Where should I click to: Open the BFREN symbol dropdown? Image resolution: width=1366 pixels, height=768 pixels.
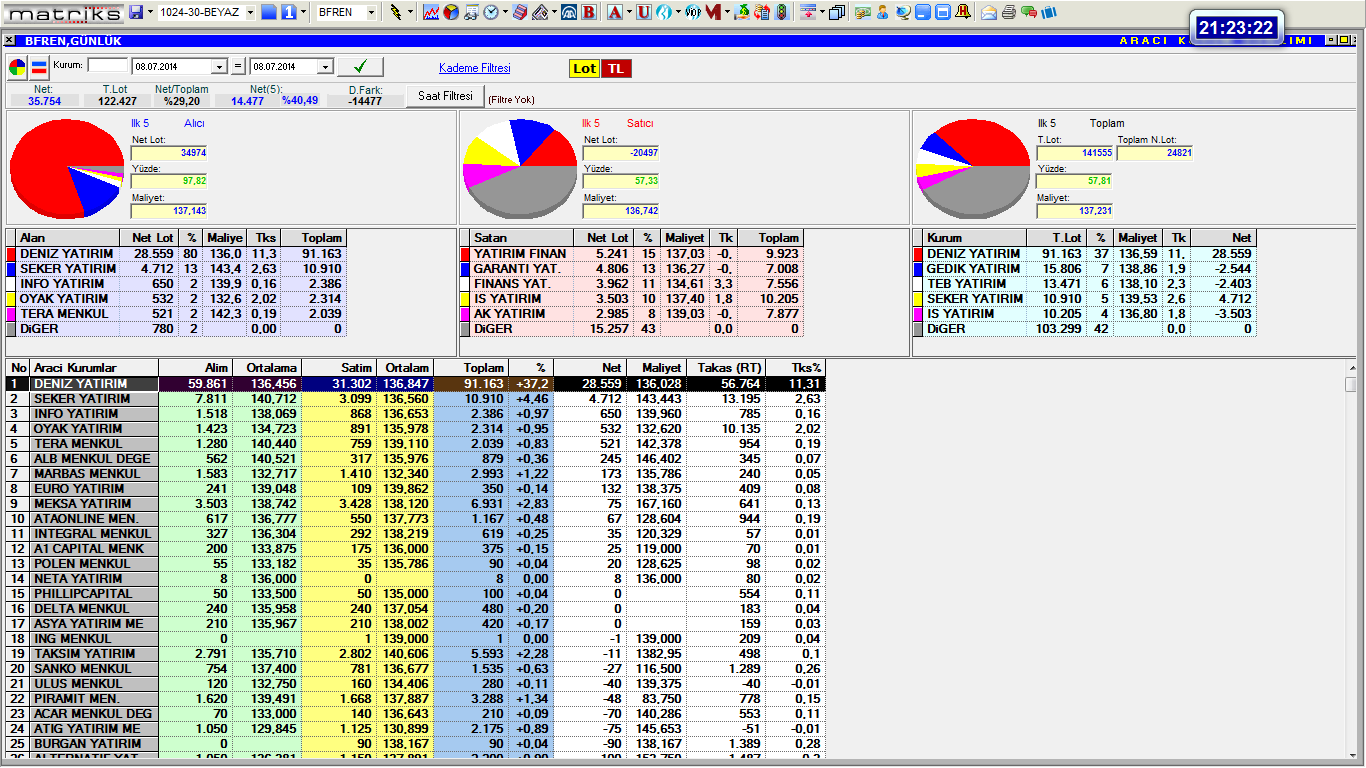pos(371,12)
